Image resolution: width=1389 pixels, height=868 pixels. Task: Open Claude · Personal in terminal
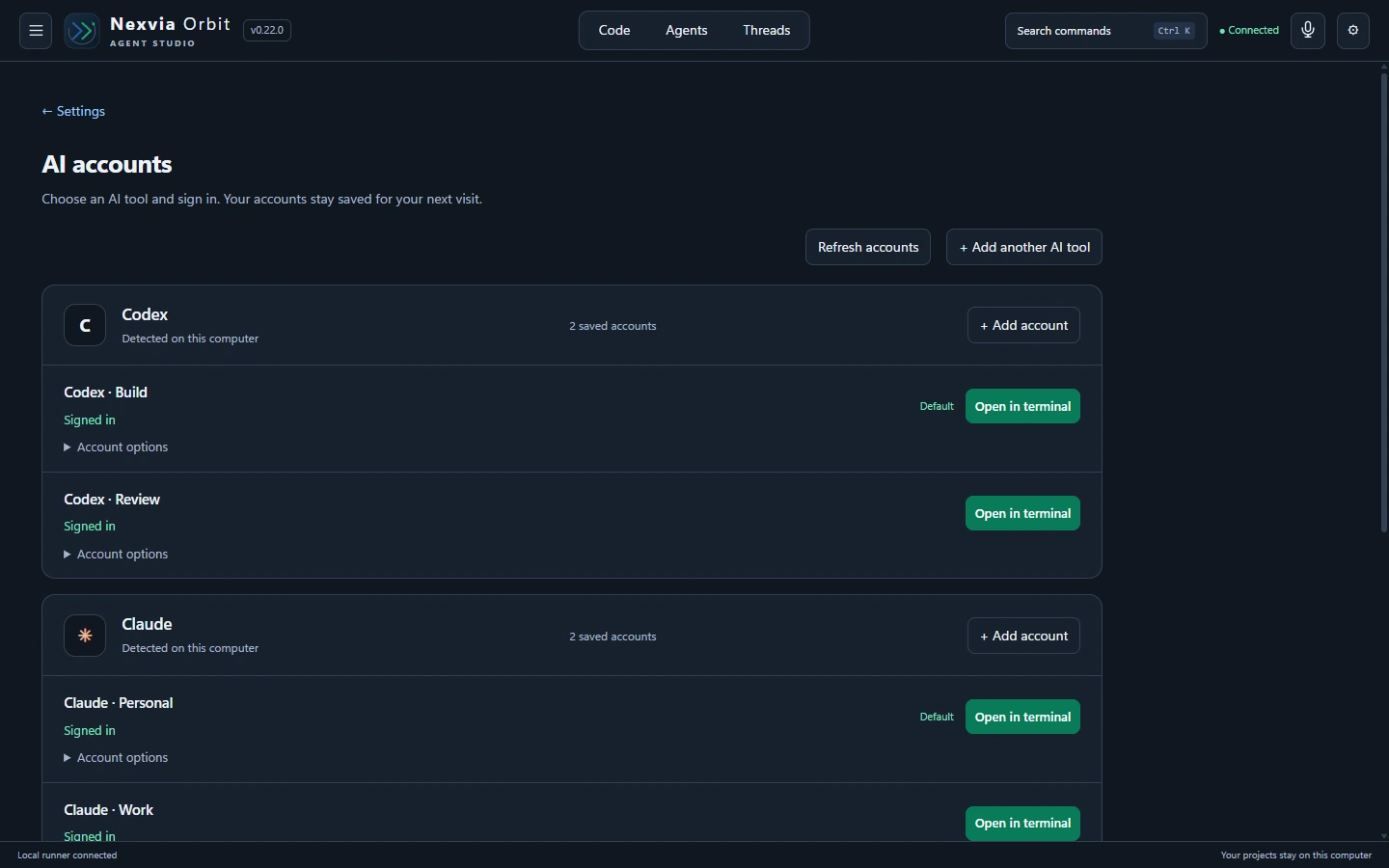click(x=1022, y=717)
